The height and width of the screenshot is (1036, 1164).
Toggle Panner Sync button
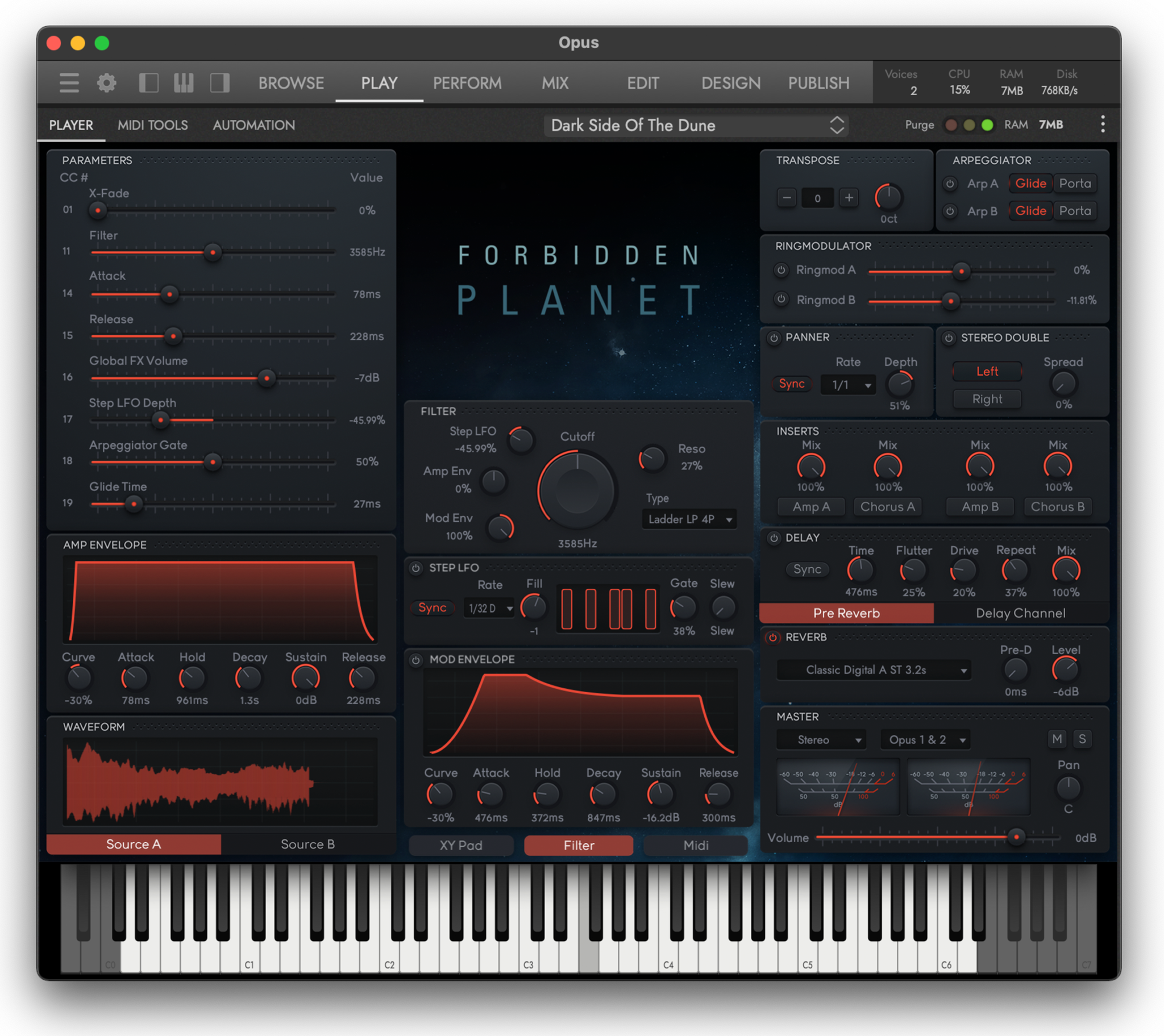(792, 384)
